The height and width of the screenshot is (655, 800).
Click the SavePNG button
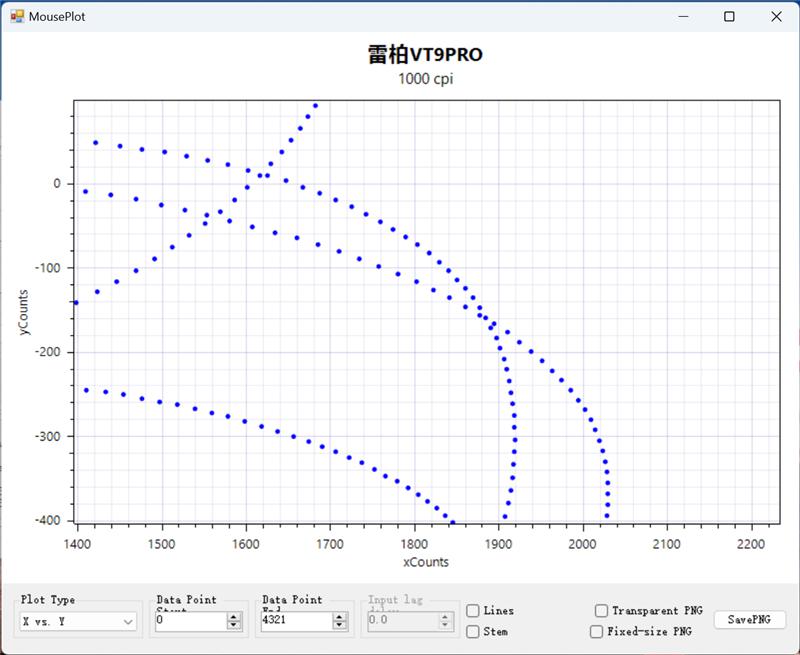(749, 620)
